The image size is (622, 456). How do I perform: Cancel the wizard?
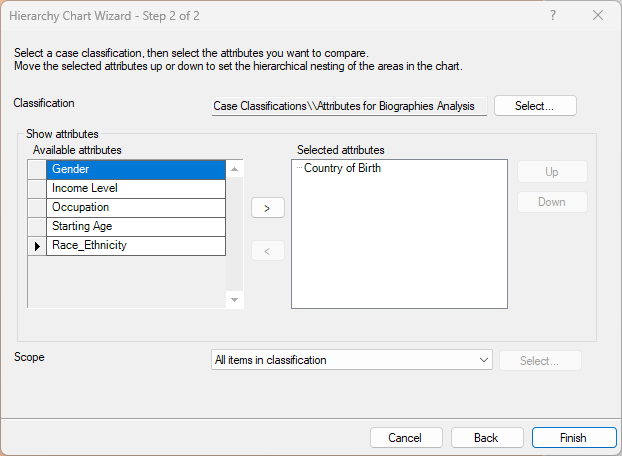point(405,438)
